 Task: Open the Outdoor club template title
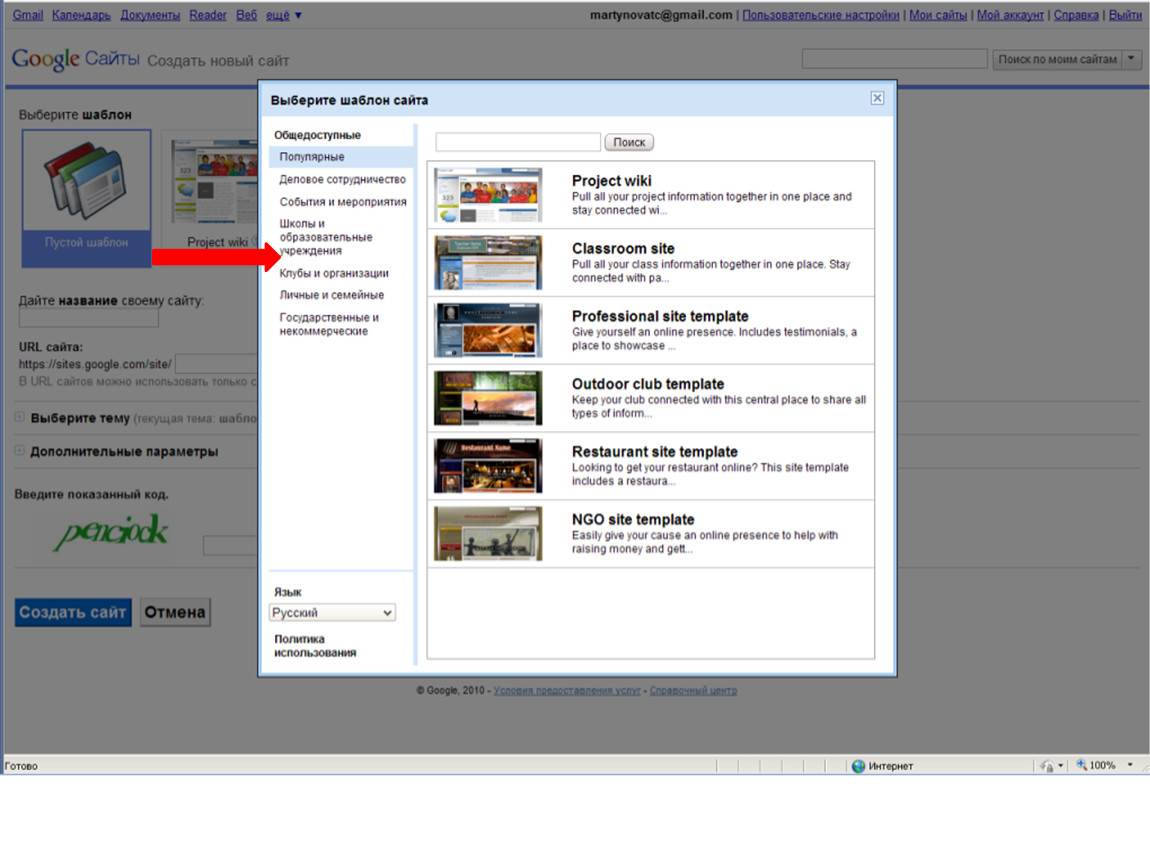click(x=648, y=384)
